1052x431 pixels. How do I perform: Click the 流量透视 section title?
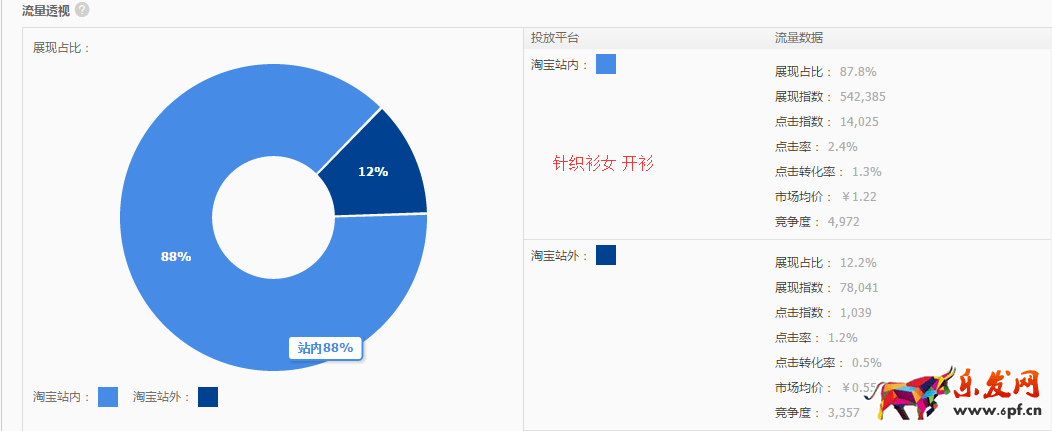coord(46,10)
